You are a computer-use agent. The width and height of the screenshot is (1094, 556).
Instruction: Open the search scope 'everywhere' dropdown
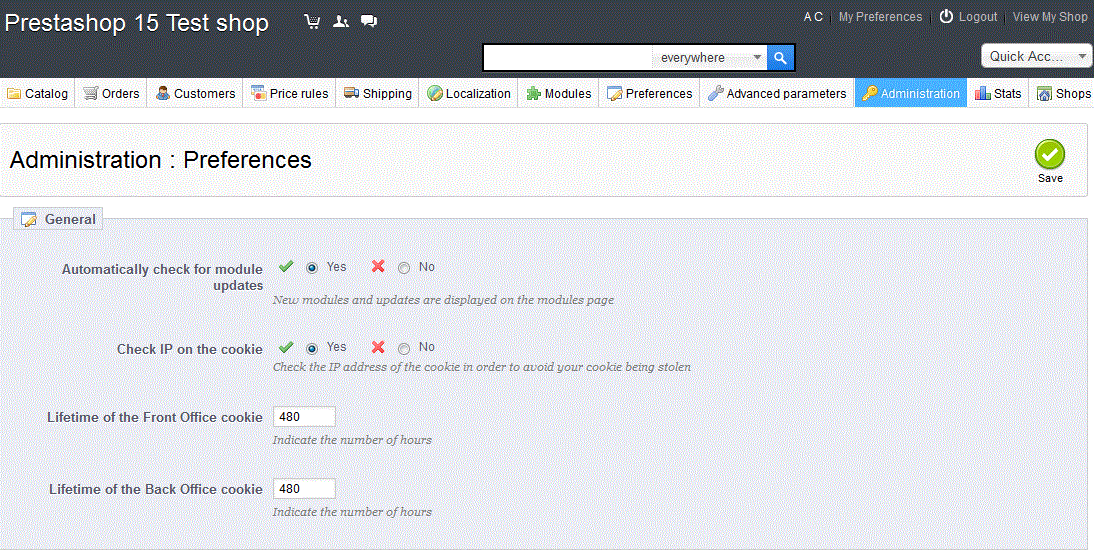(710, 58)
